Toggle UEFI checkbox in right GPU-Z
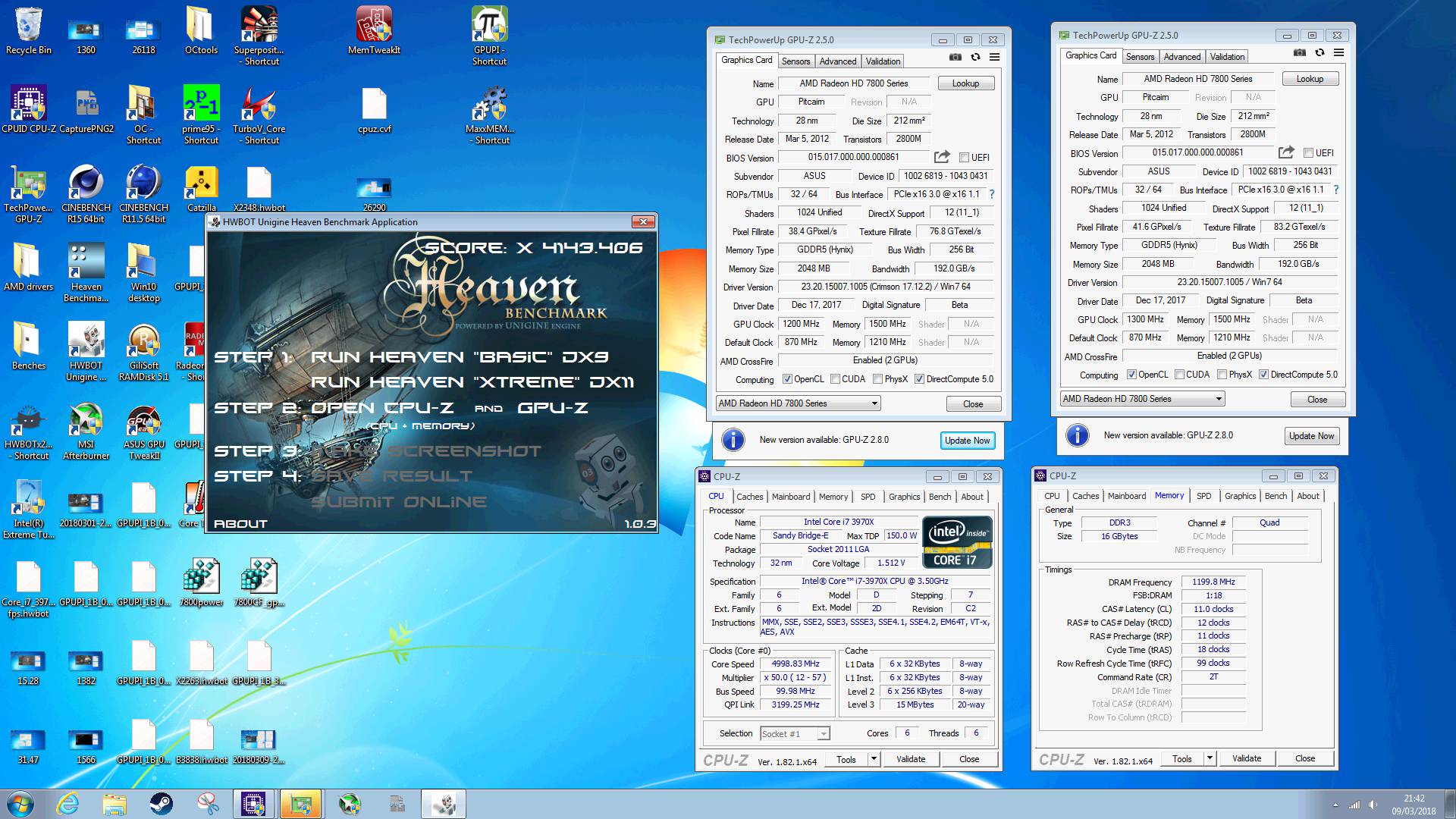Screen dimensions: 1456x819 (x=1308, y=153)
